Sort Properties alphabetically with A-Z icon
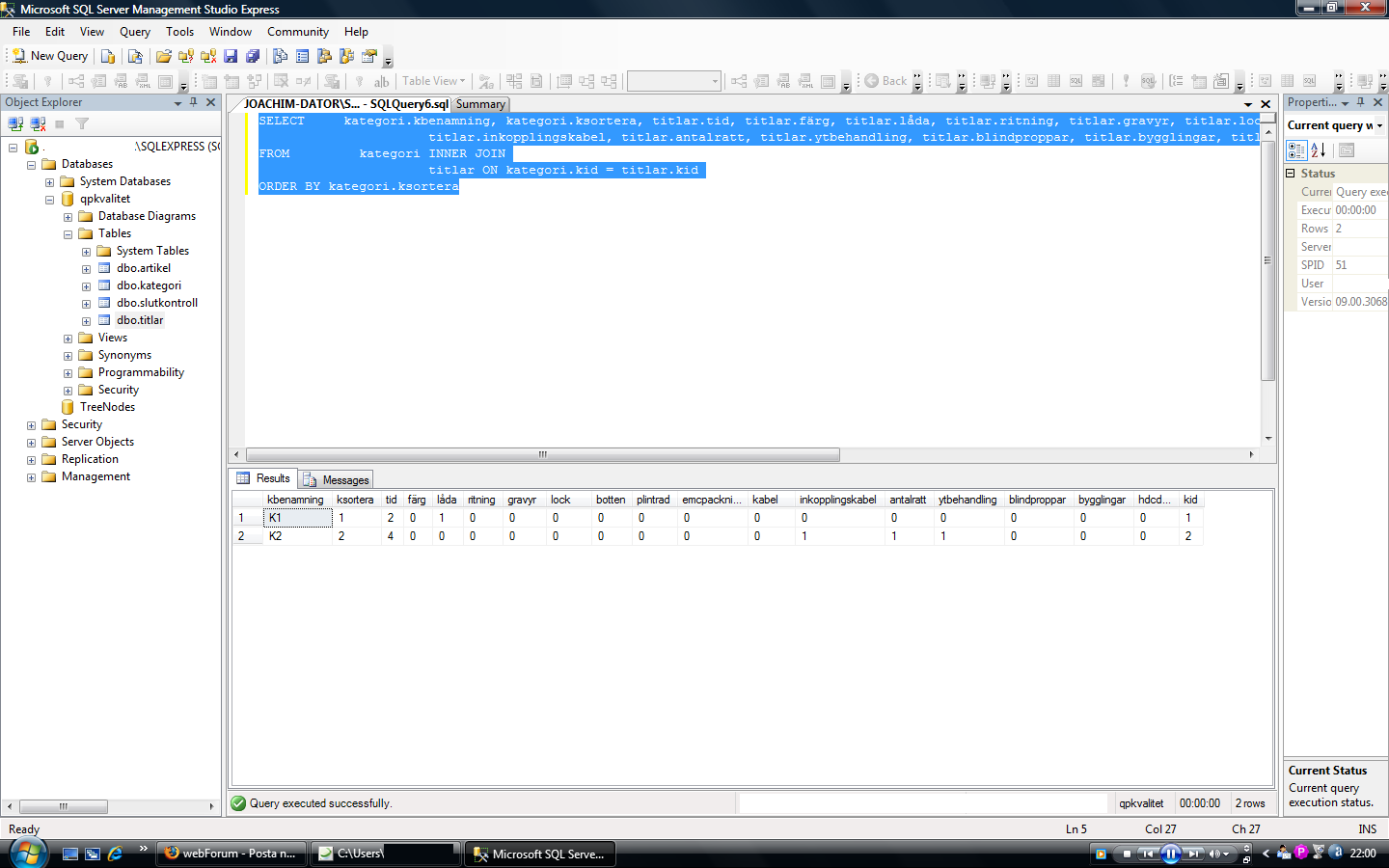The image size is (1389, 868). (x=1319, y=150)
